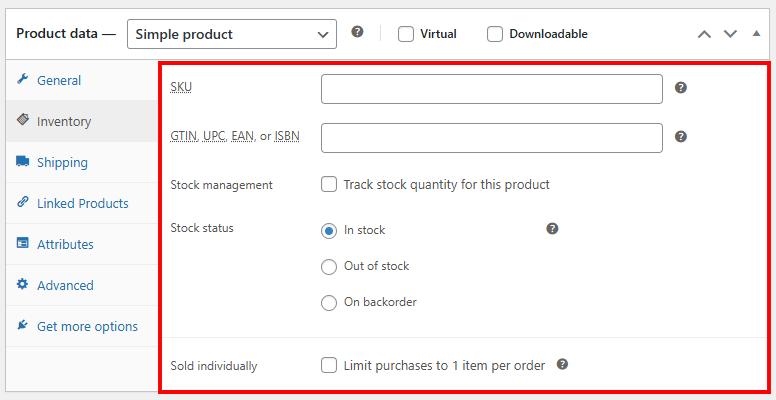The width and height of the screenshot is (776, 400).
Task: Choose the On backorder radio button
Action: (329, 302)
